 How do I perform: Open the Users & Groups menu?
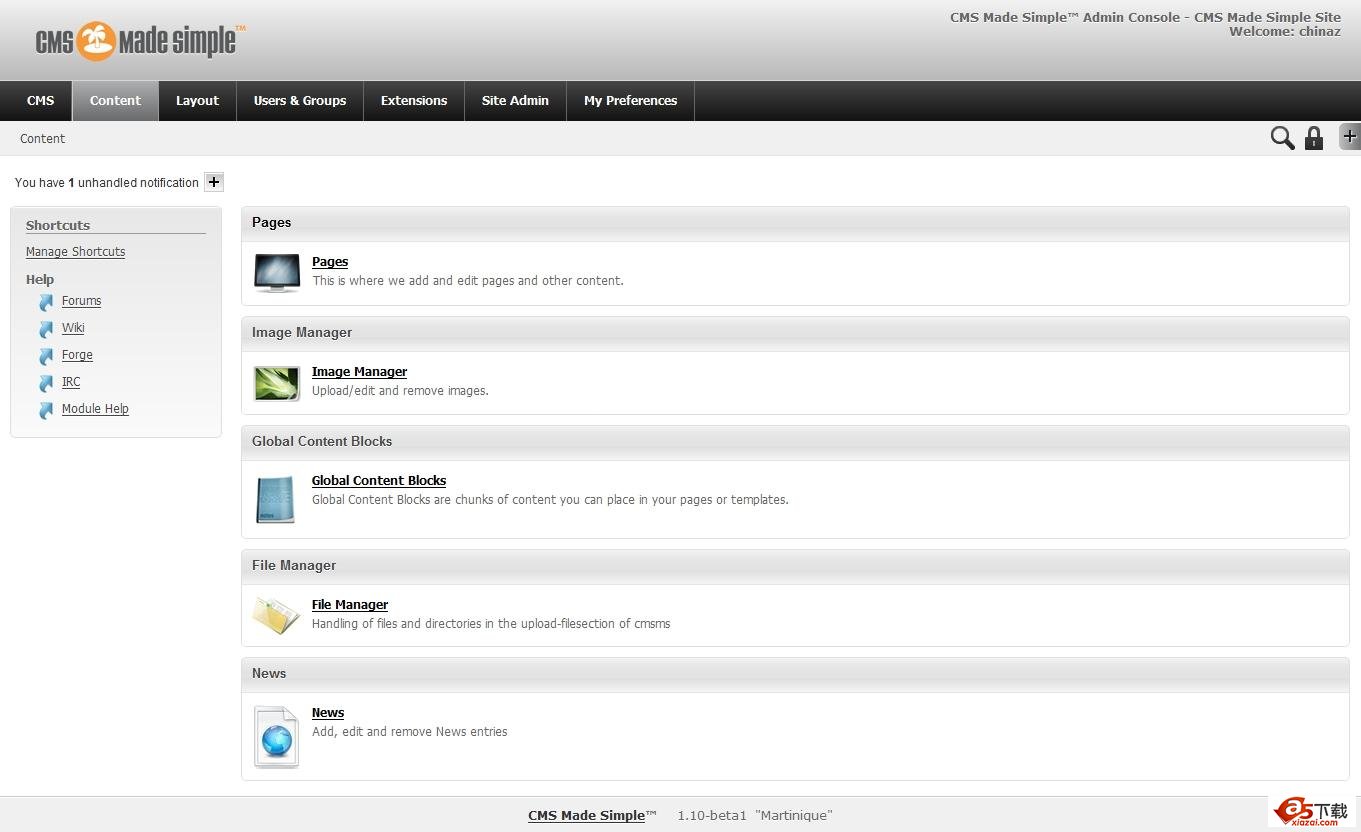[x=300, y=101]
